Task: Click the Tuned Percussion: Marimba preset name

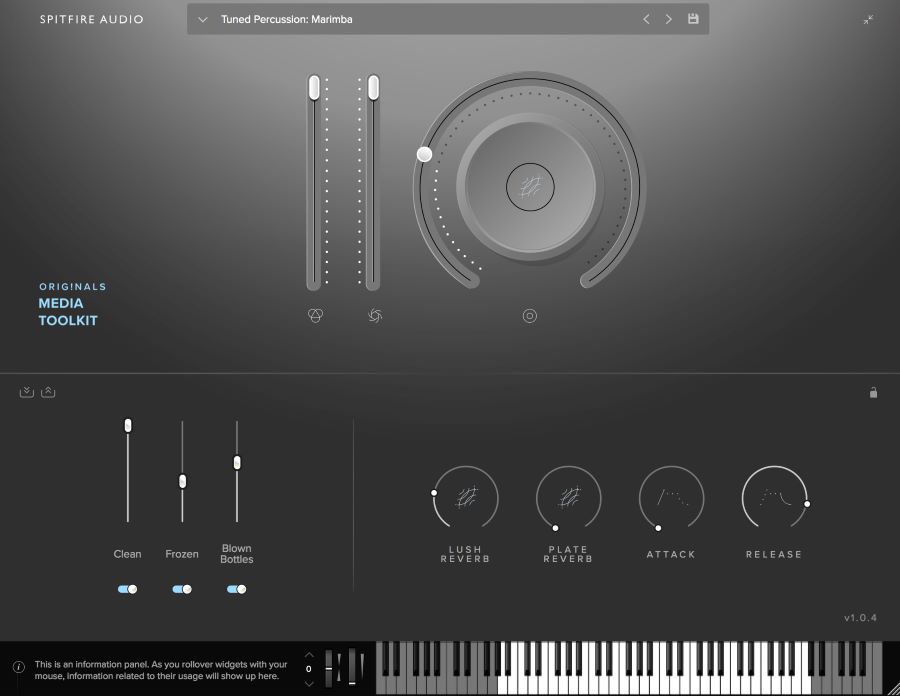Action: pos(286,20)
